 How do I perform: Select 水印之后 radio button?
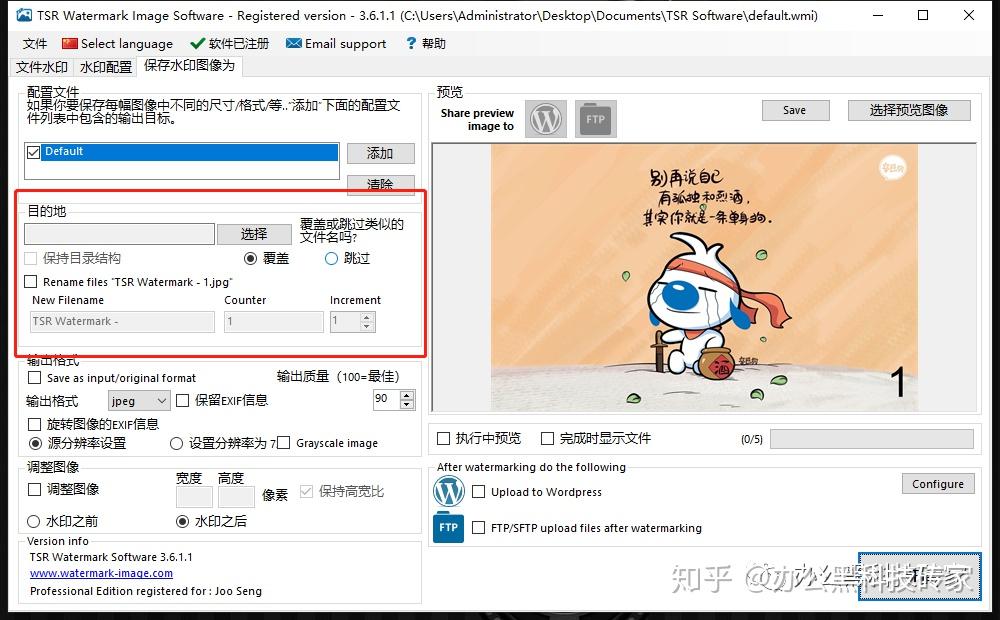(x=182, y=522)
